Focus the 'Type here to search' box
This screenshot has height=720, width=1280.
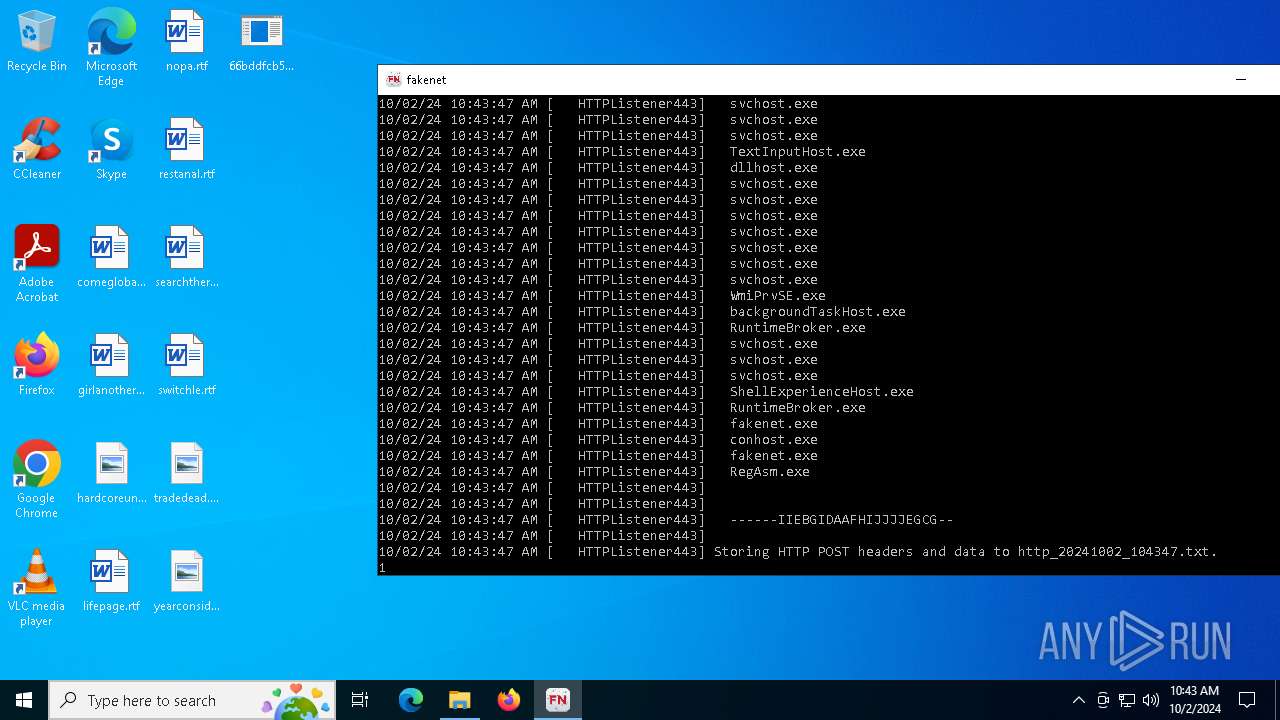coord(192,700)
